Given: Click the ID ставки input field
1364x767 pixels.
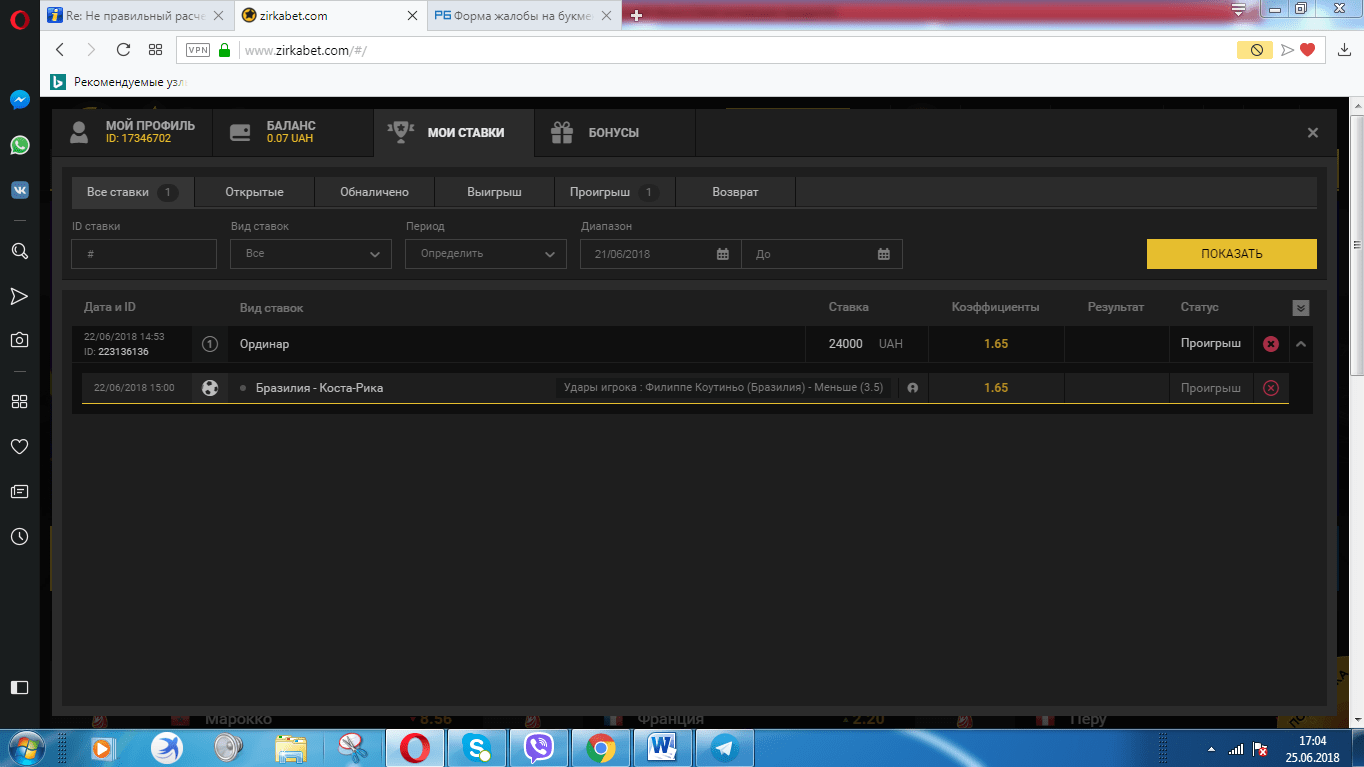Looking at the screenshot, I should (144, 254).
